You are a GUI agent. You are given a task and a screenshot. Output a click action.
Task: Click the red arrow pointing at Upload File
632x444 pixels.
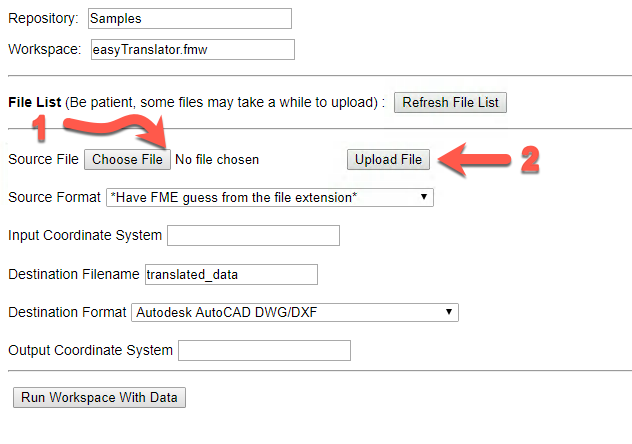(x=474, y=160)
